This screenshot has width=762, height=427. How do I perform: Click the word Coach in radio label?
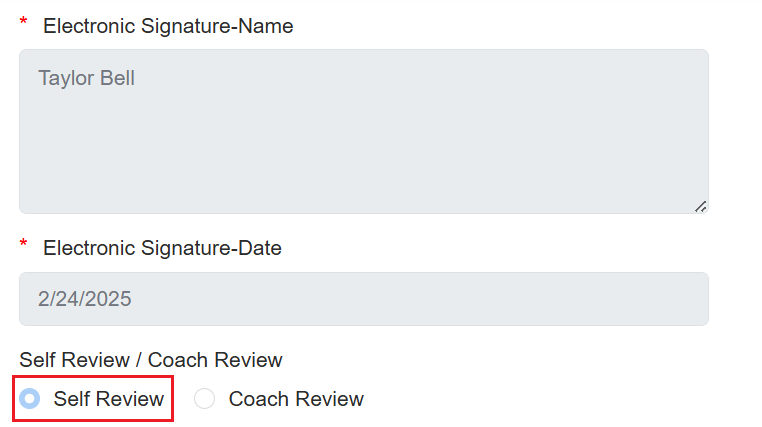[258, 399]
